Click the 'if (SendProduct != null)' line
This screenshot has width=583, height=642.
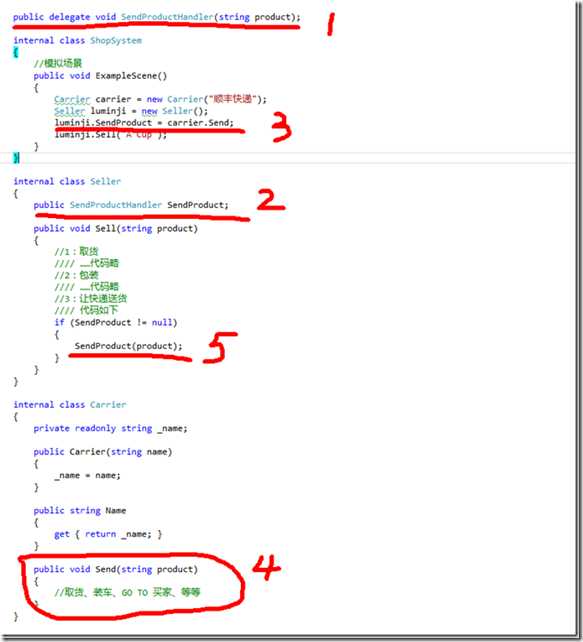[116, 323]
